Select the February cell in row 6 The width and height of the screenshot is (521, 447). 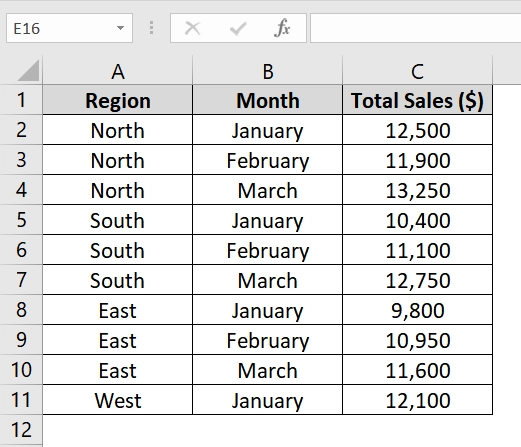coord(268,250)
